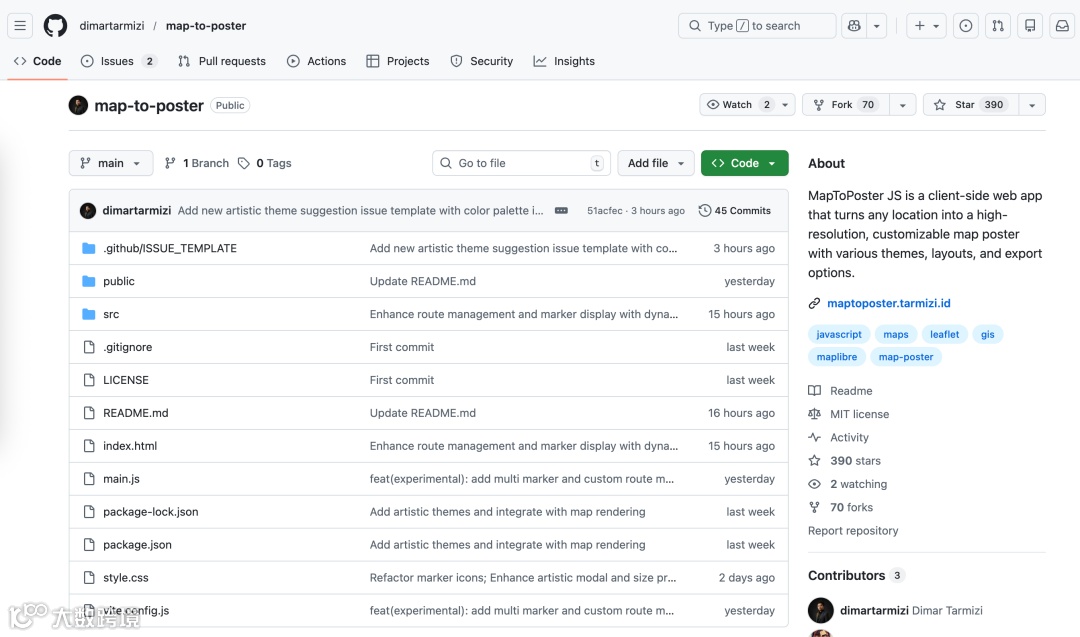The image size is (1080, 637).
Task: Expand the Fork options dropdown arrow
Action: pos(902,105)
